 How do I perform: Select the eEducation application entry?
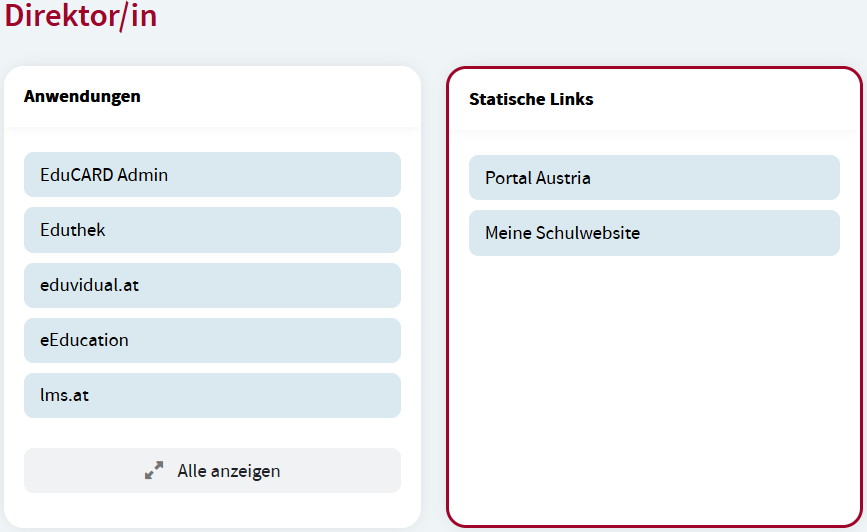click(212, 340)
